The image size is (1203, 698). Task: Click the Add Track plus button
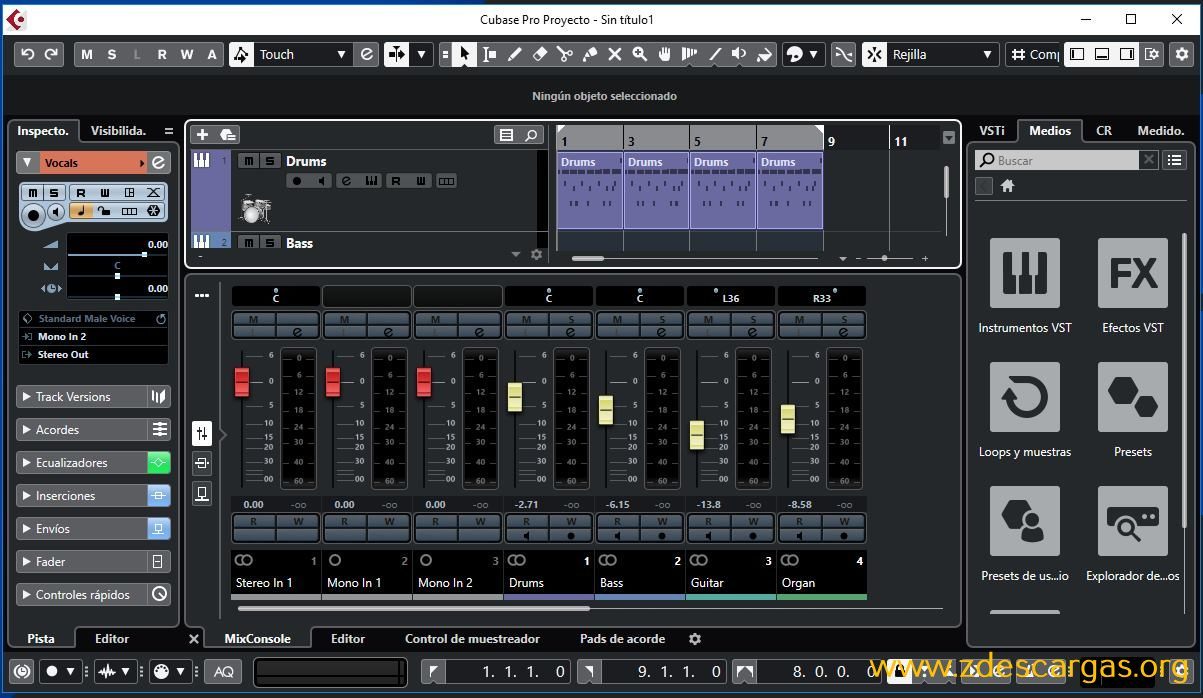(x=202, y=134)
